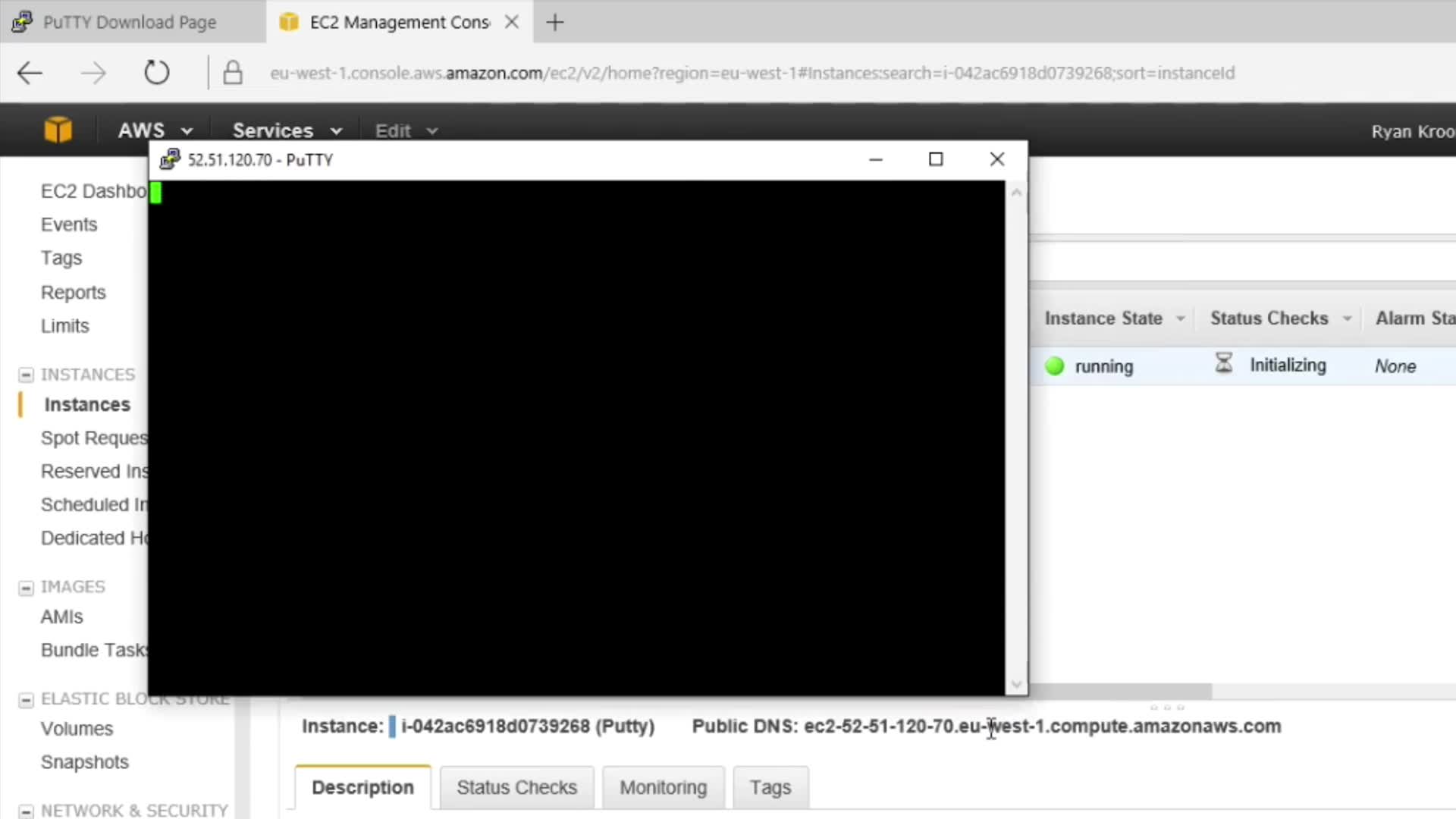1456x819 pixels.
Task: Close the EC2 Management Console tab
Action: point(512,22)
